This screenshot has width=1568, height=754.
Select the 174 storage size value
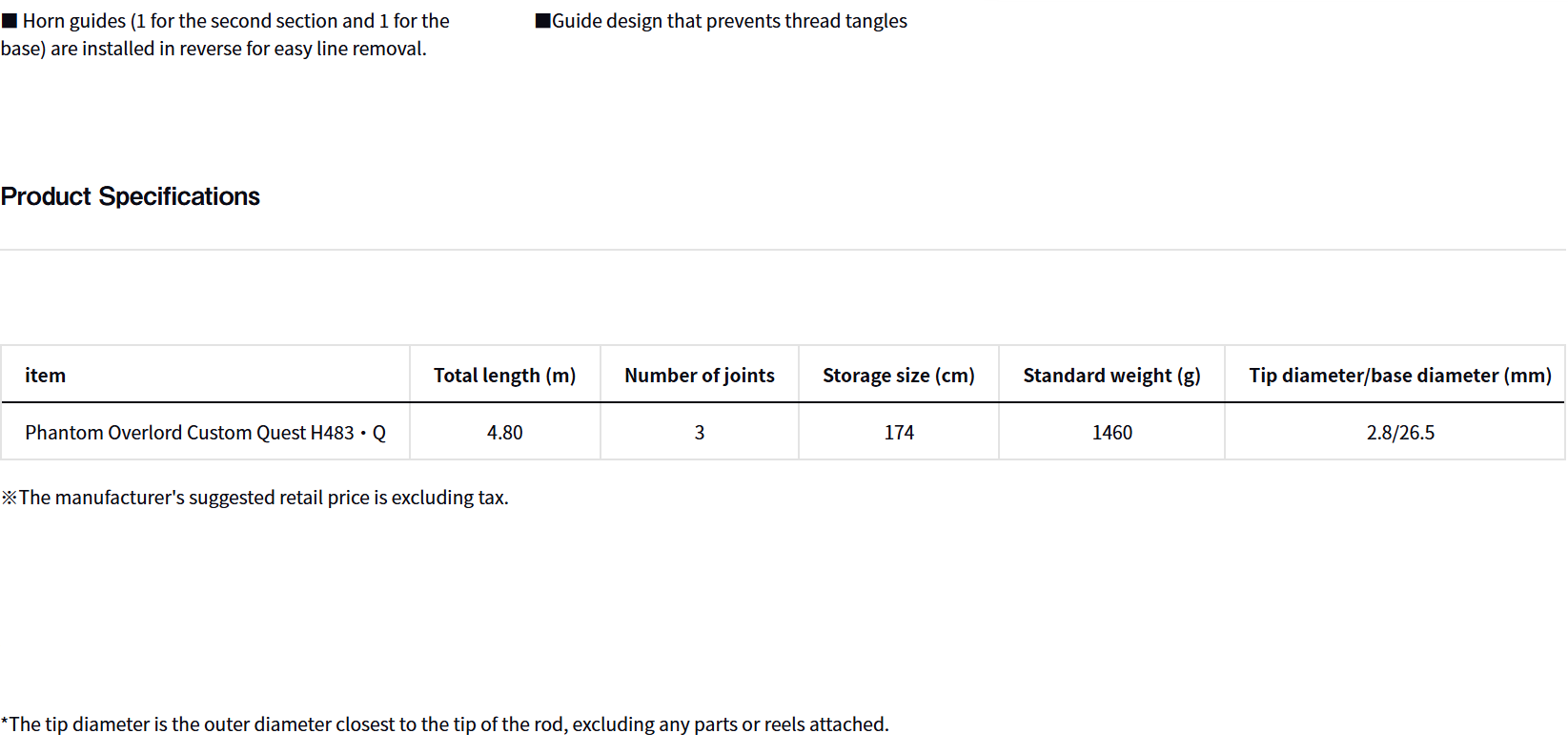(x=898, y=433)
